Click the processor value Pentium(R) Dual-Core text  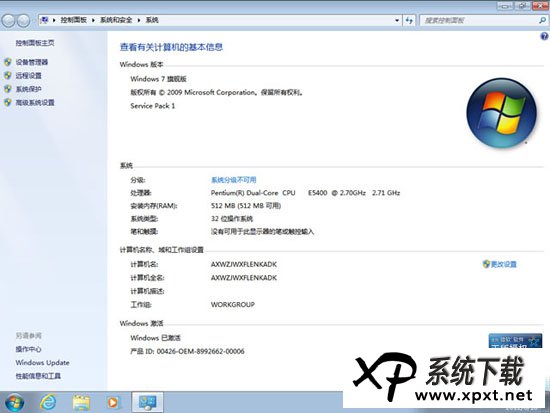[x=305, y=193]
